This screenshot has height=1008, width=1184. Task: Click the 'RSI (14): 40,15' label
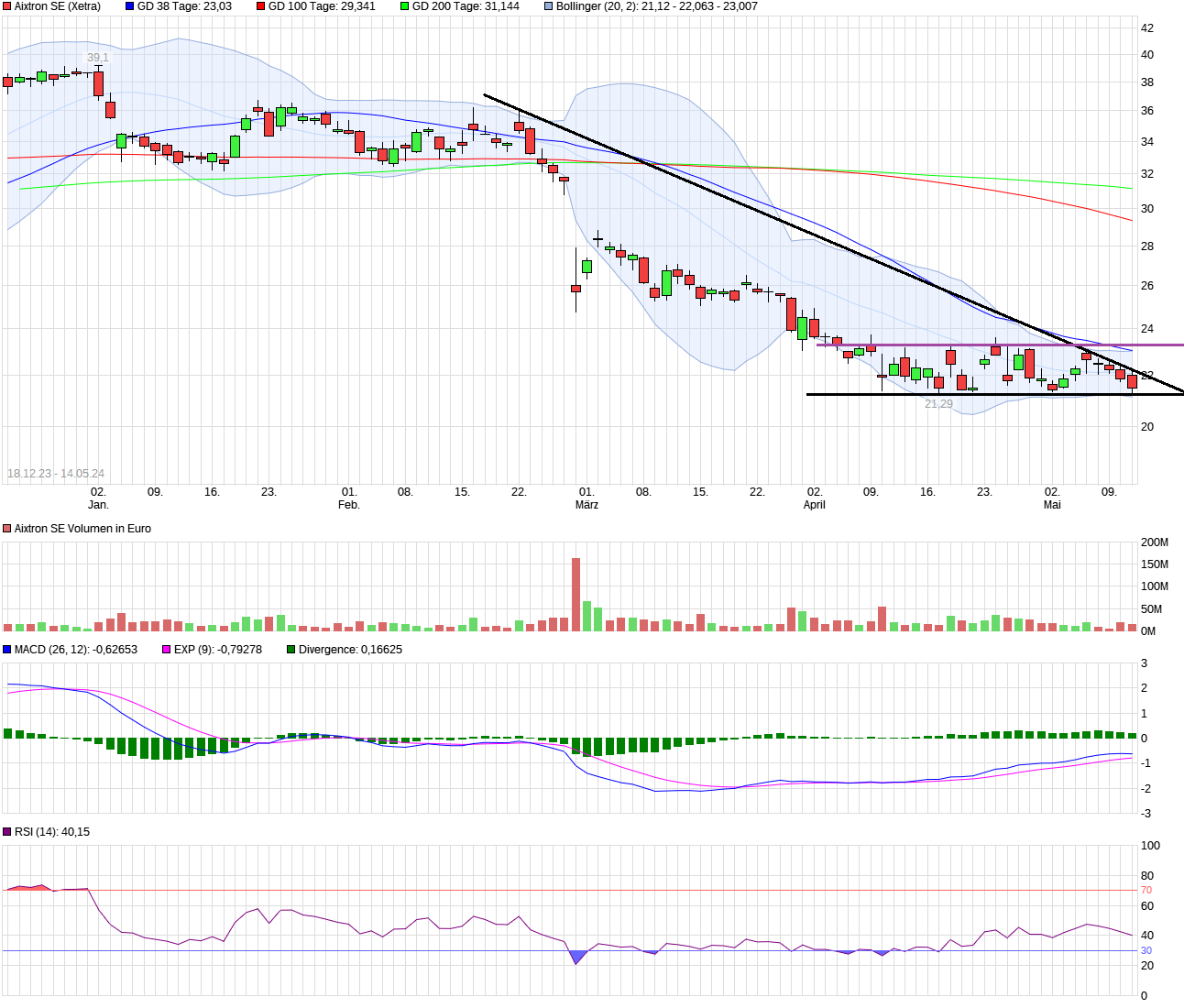[x=52, y=832]
